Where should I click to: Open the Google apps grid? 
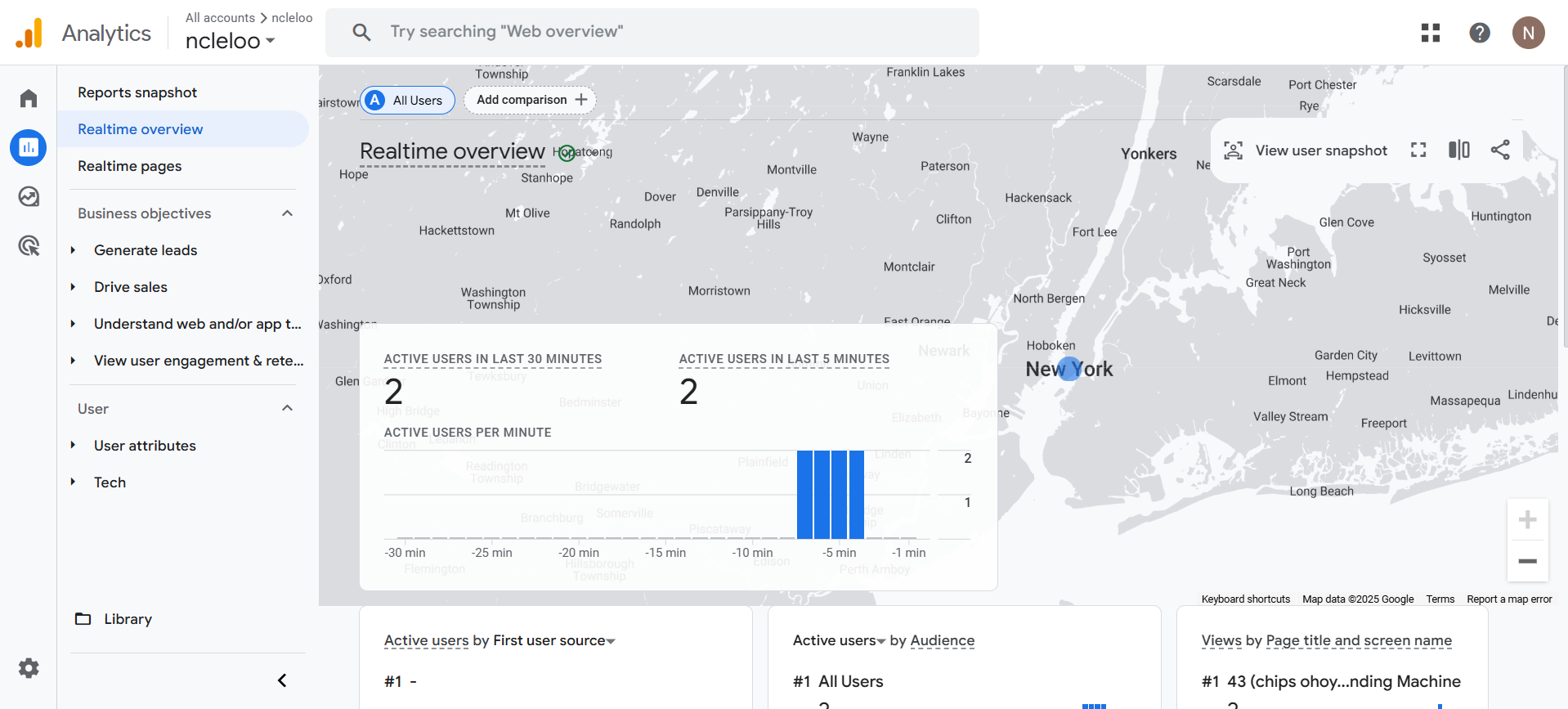pyautogui.click(x=1431, y=33)
